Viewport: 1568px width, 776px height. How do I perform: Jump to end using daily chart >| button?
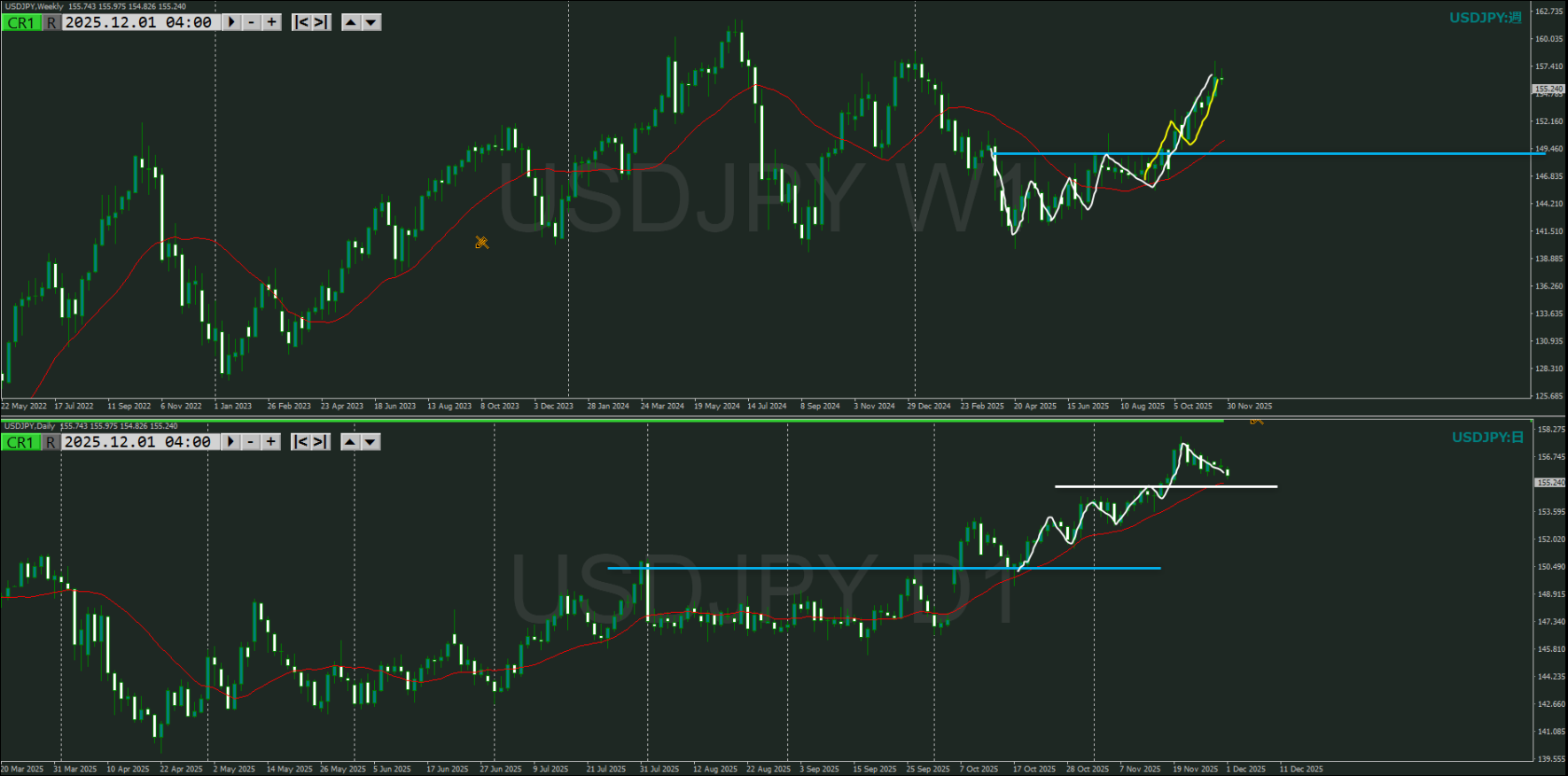tap(321, 441)
